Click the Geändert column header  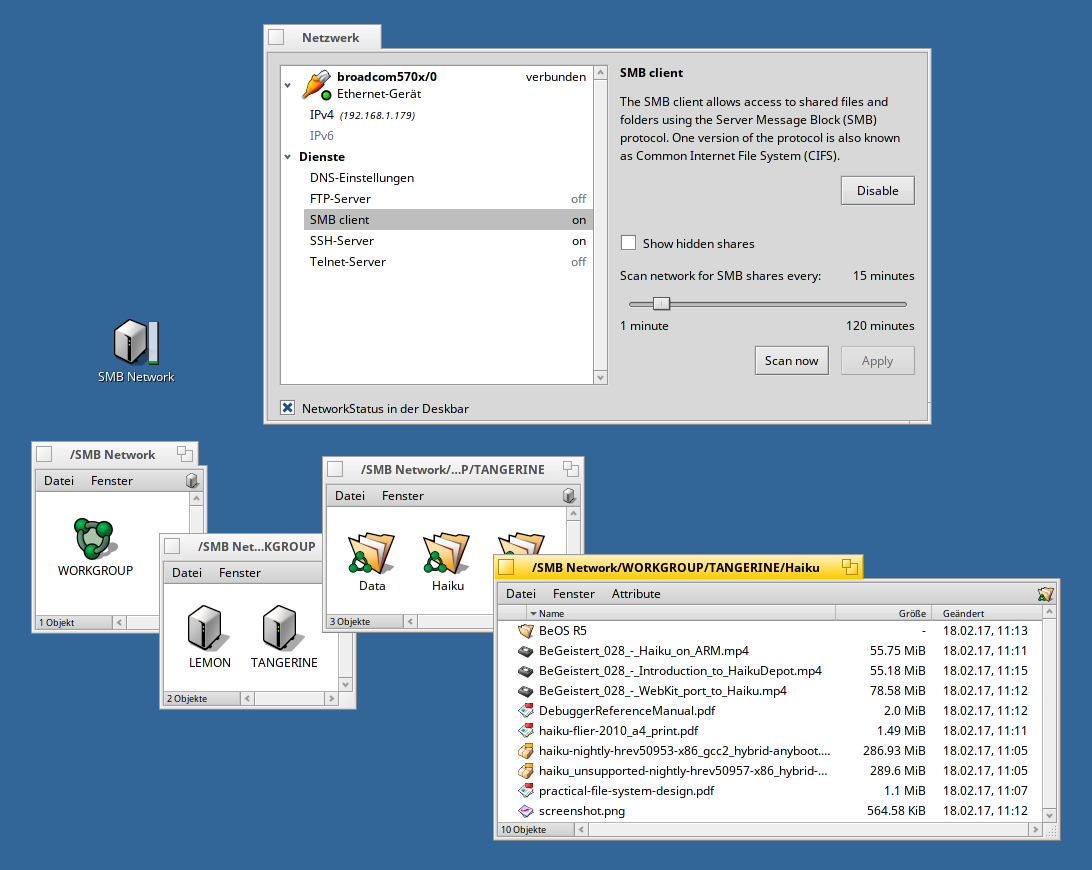pos(987,613)
